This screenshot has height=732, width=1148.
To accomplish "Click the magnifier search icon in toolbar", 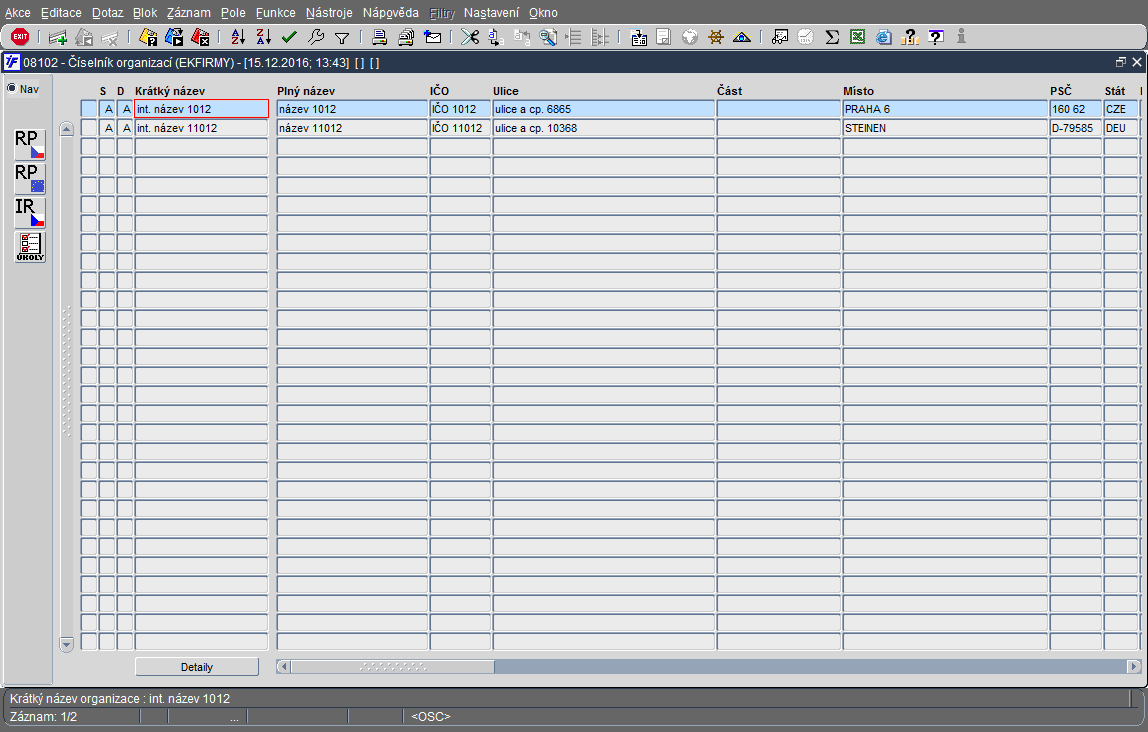I will [548, 37].
